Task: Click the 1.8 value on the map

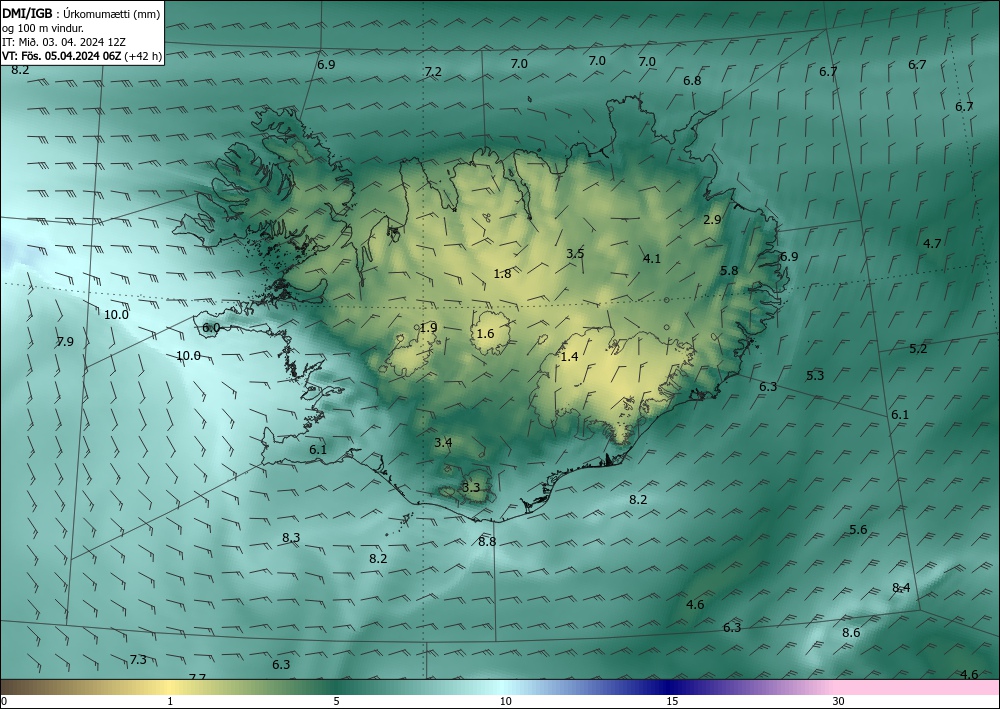Action: pos(503,274)
